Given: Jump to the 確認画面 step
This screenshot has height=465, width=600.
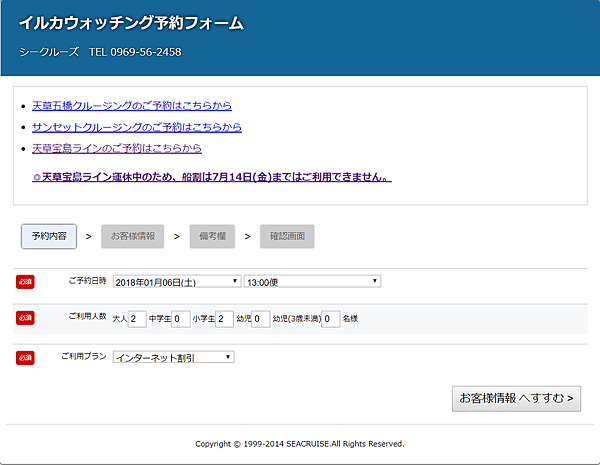Looking at the screenshot, I should 287,236.
